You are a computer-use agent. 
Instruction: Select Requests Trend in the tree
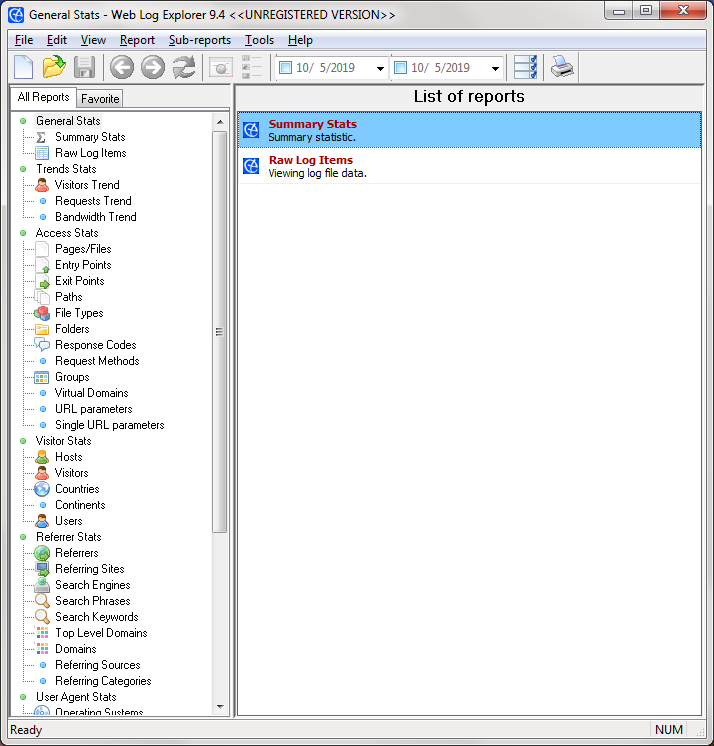click(x=93, y=201)
